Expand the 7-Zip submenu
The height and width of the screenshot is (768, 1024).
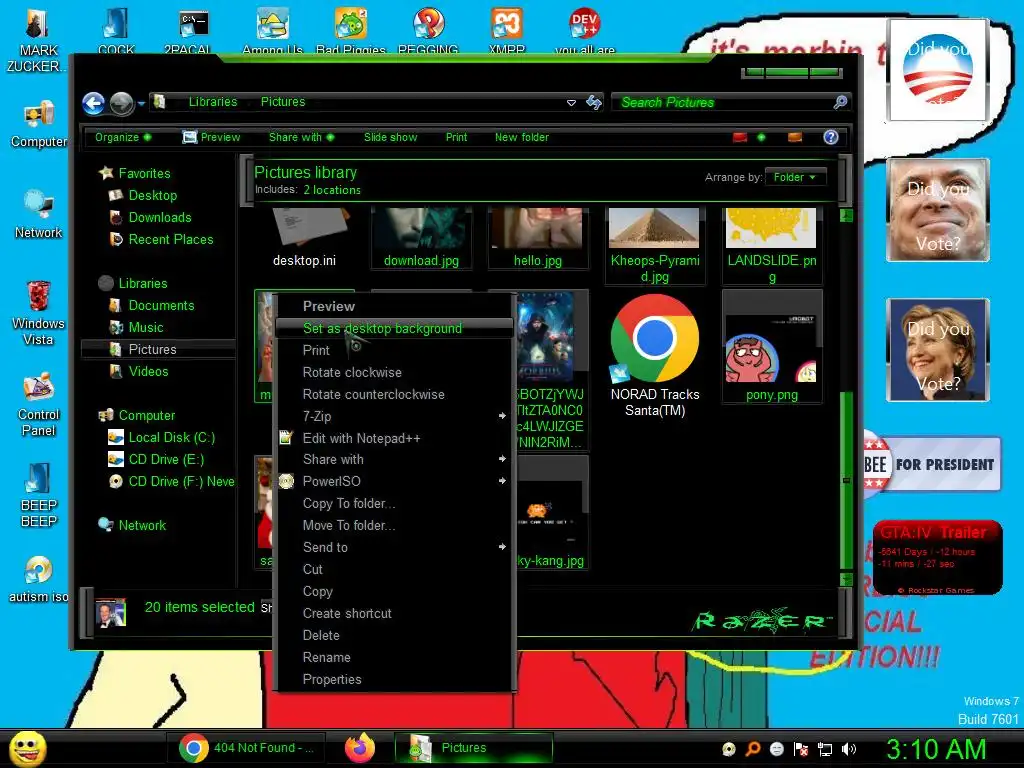coord(394,416)
